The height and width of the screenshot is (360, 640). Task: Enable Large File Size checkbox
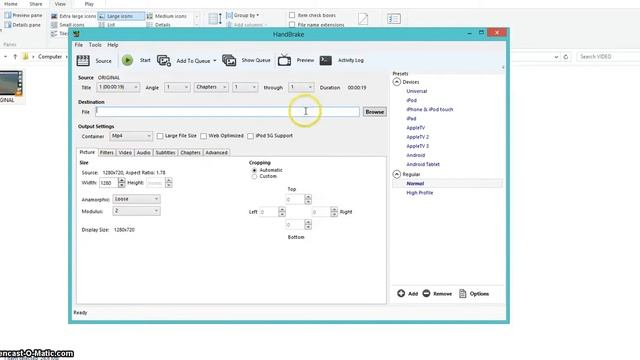[x=160, y=136]
